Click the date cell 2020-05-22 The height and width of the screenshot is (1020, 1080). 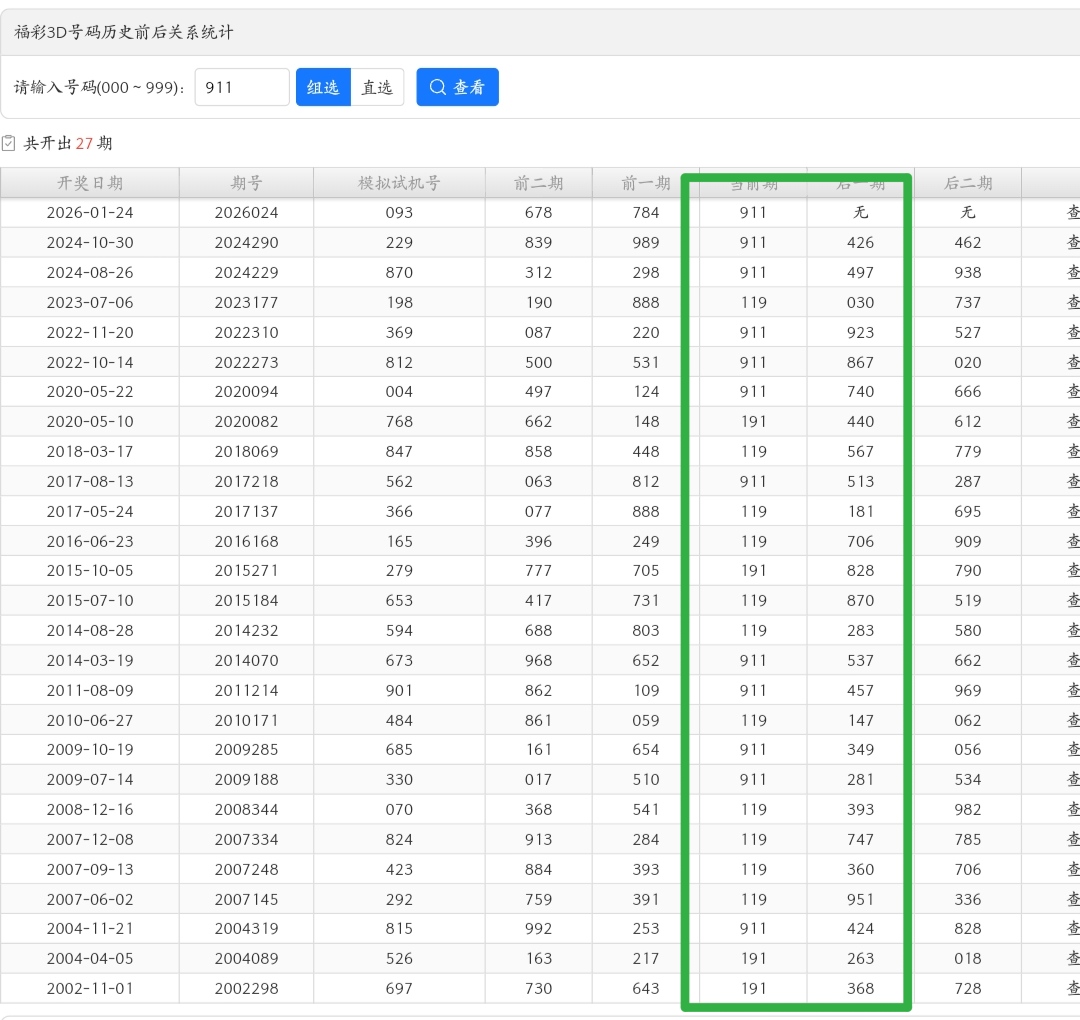[x=90, y=392]
